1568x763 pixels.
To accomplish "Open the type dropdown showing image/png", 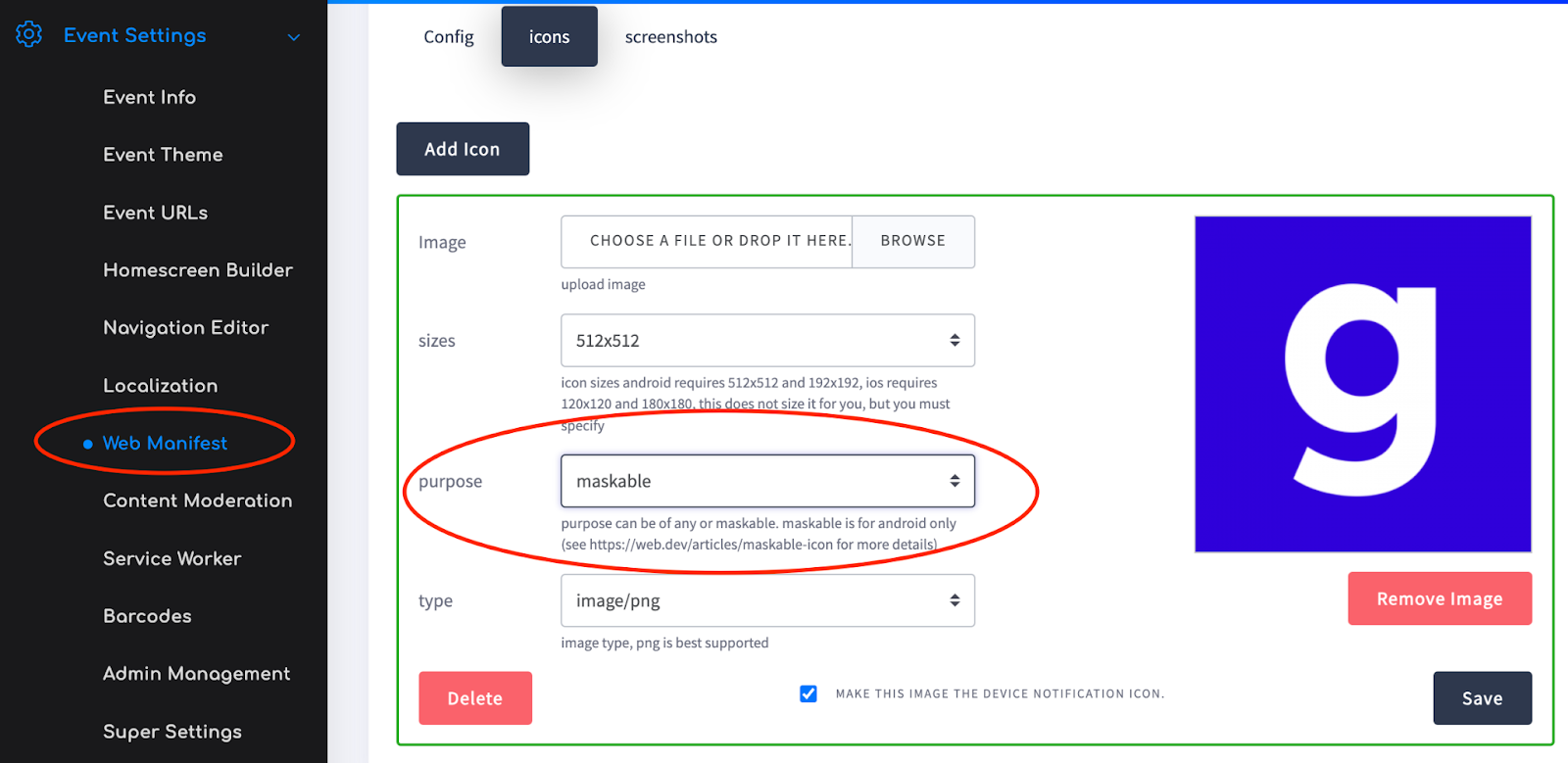I will [x=767, y=600].
